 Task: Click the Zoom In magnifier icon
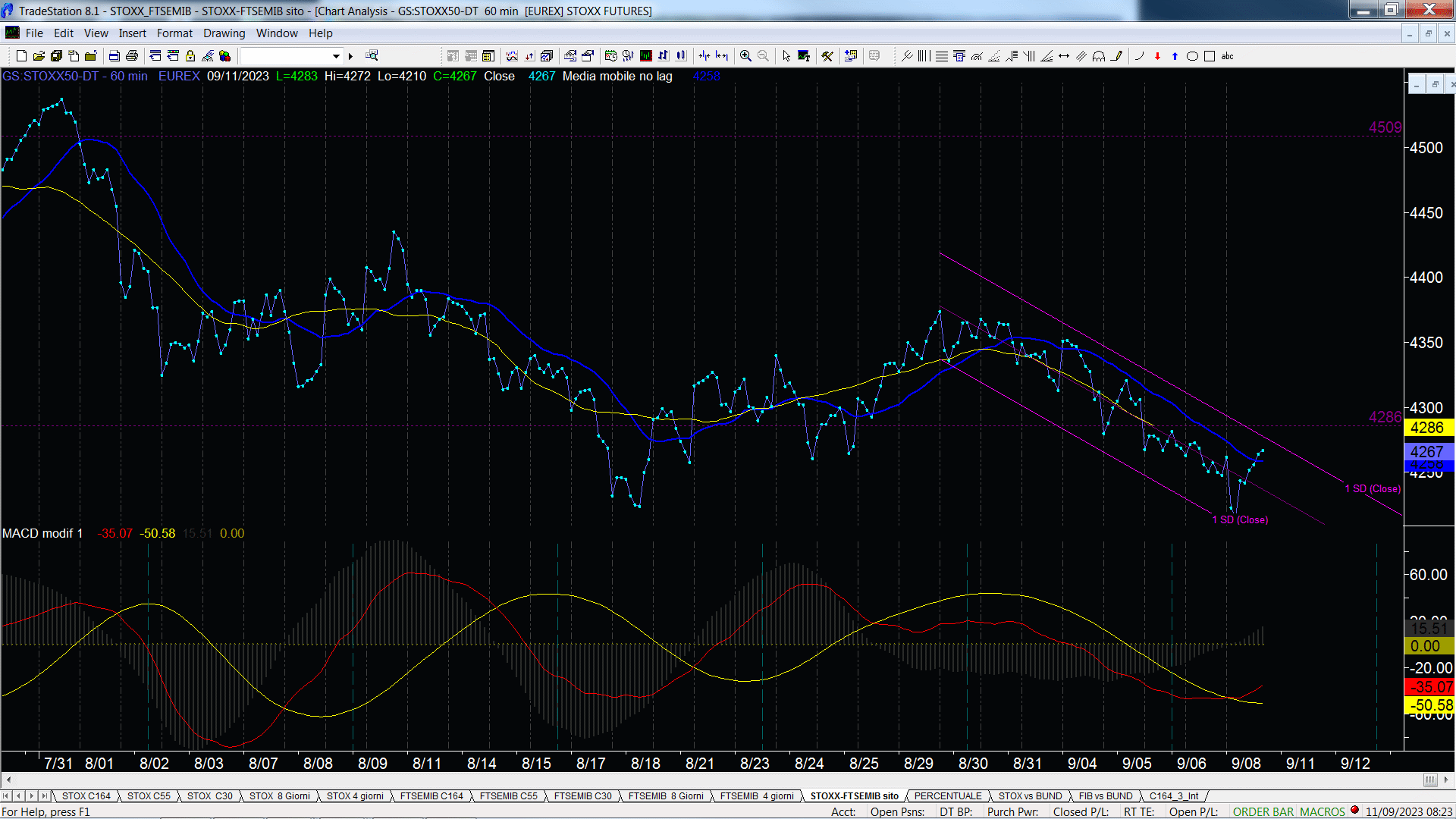pyautogui.click(x=745, y=56)
